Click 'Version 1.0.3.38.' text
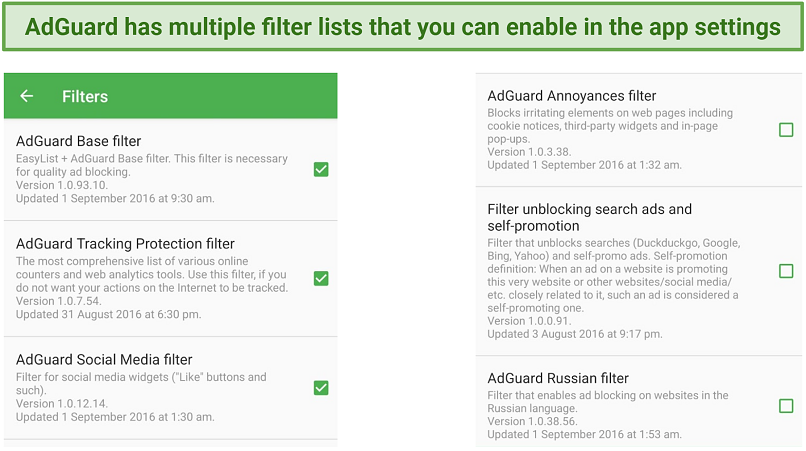This screenshot has width=806, height=451. pyautogui.click(x=529, y=152)
